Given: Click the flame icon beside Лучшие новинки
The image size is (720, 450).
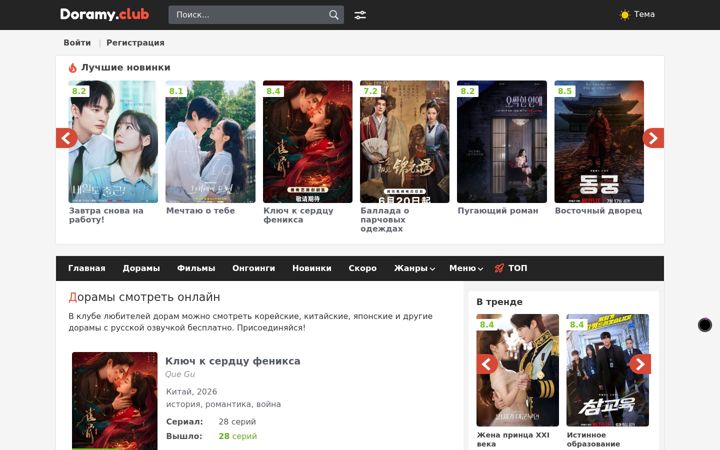Looking at the screenshot, I should pyautogui.click(x=73, y=68).
